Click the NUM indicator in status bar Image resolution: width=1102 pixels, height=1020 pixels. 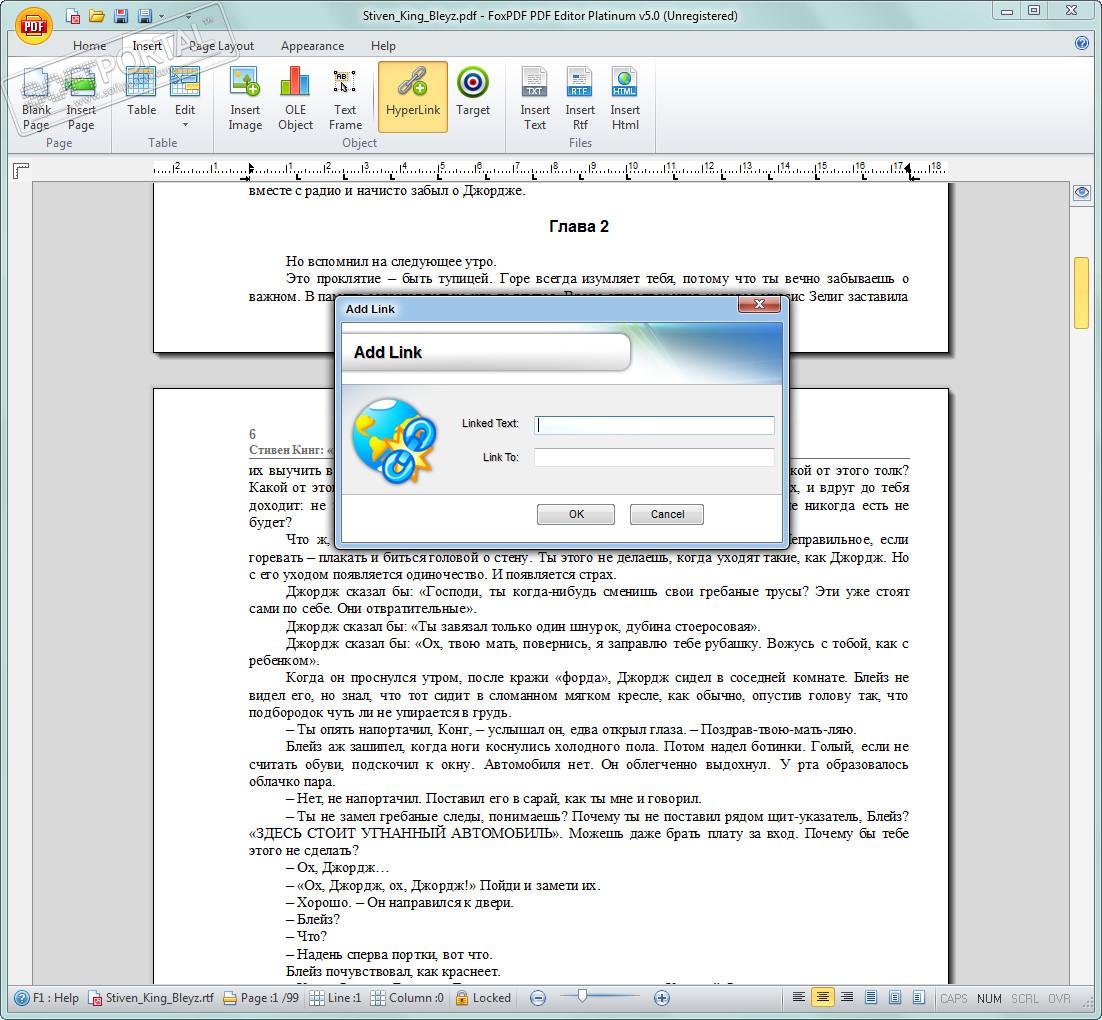pyautogui.click(x=989, y=998)
